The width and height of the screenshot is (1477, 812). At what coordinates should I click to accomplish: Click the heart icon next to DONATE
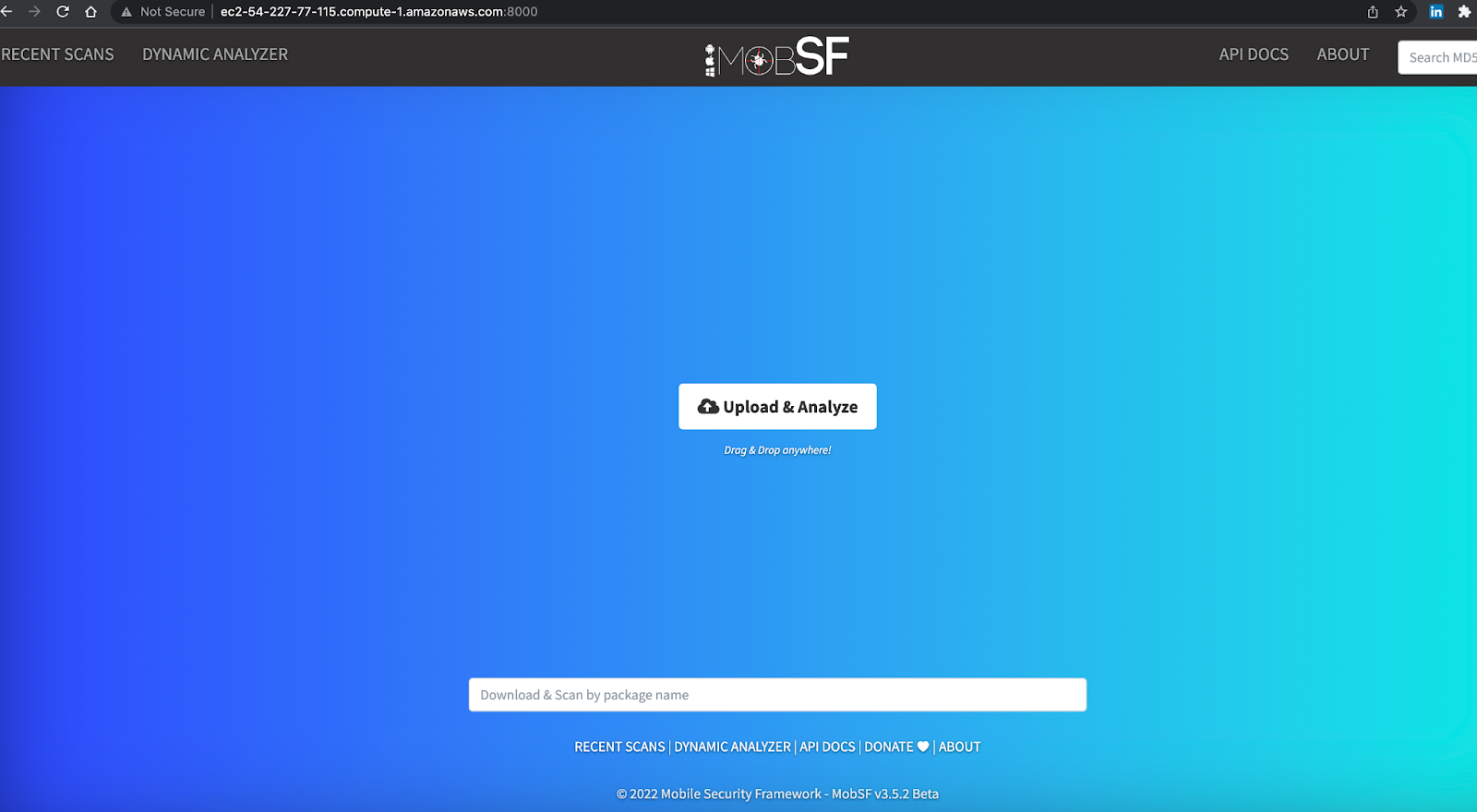923,746
